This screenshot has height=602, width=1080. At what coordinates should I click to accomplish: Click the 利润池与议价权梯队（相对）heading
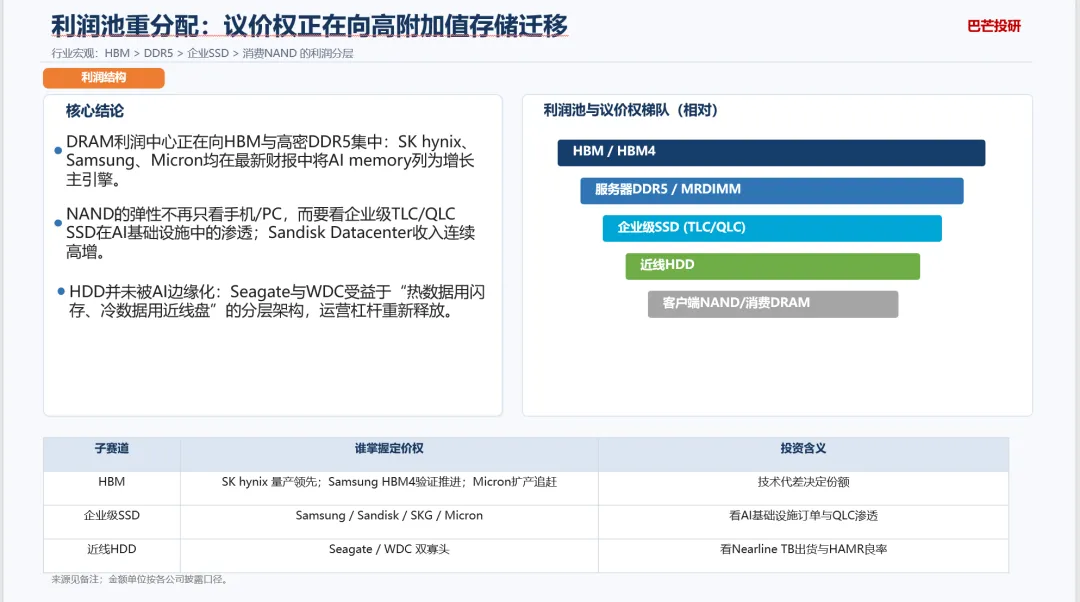(630, 110)
